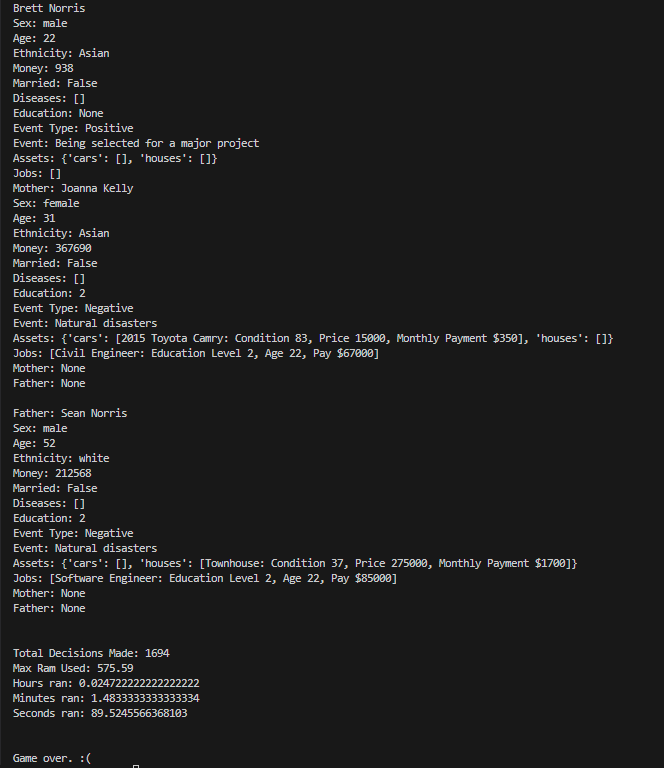Image resolution: width=664 pixels, height=768 pixels.
Task: Click the 'Minutes ran' output line
Action: [x=106, y=698]
